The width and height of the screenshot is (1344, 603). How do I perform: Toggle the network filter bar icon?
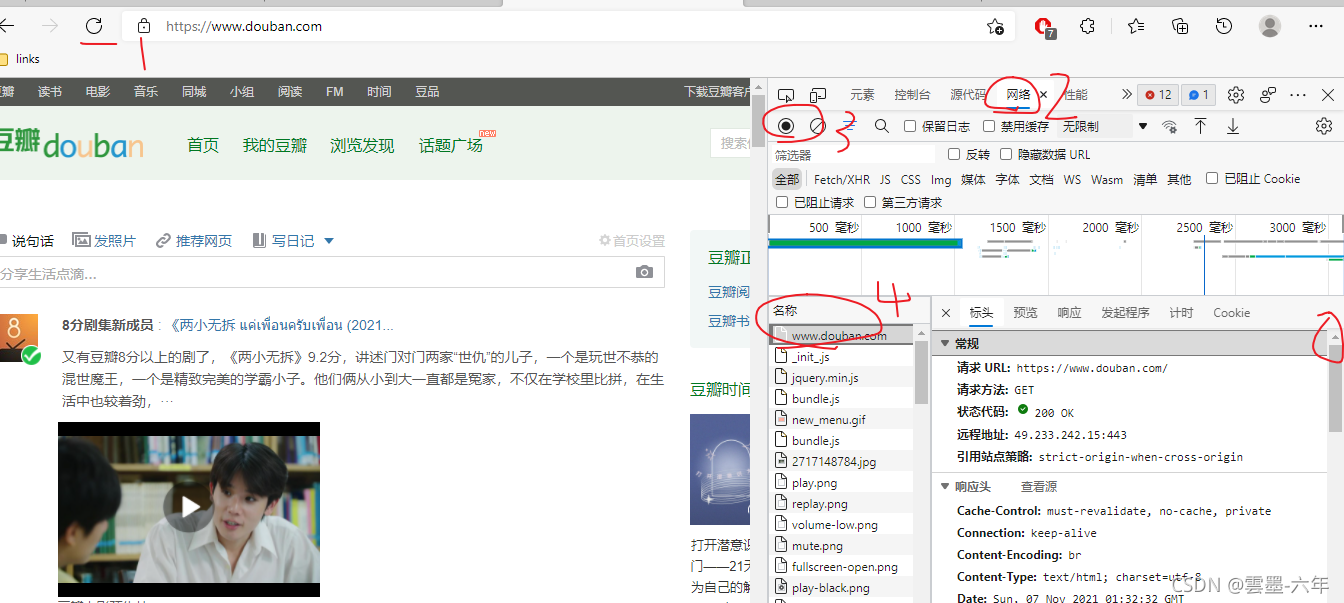tap(849, 126)
